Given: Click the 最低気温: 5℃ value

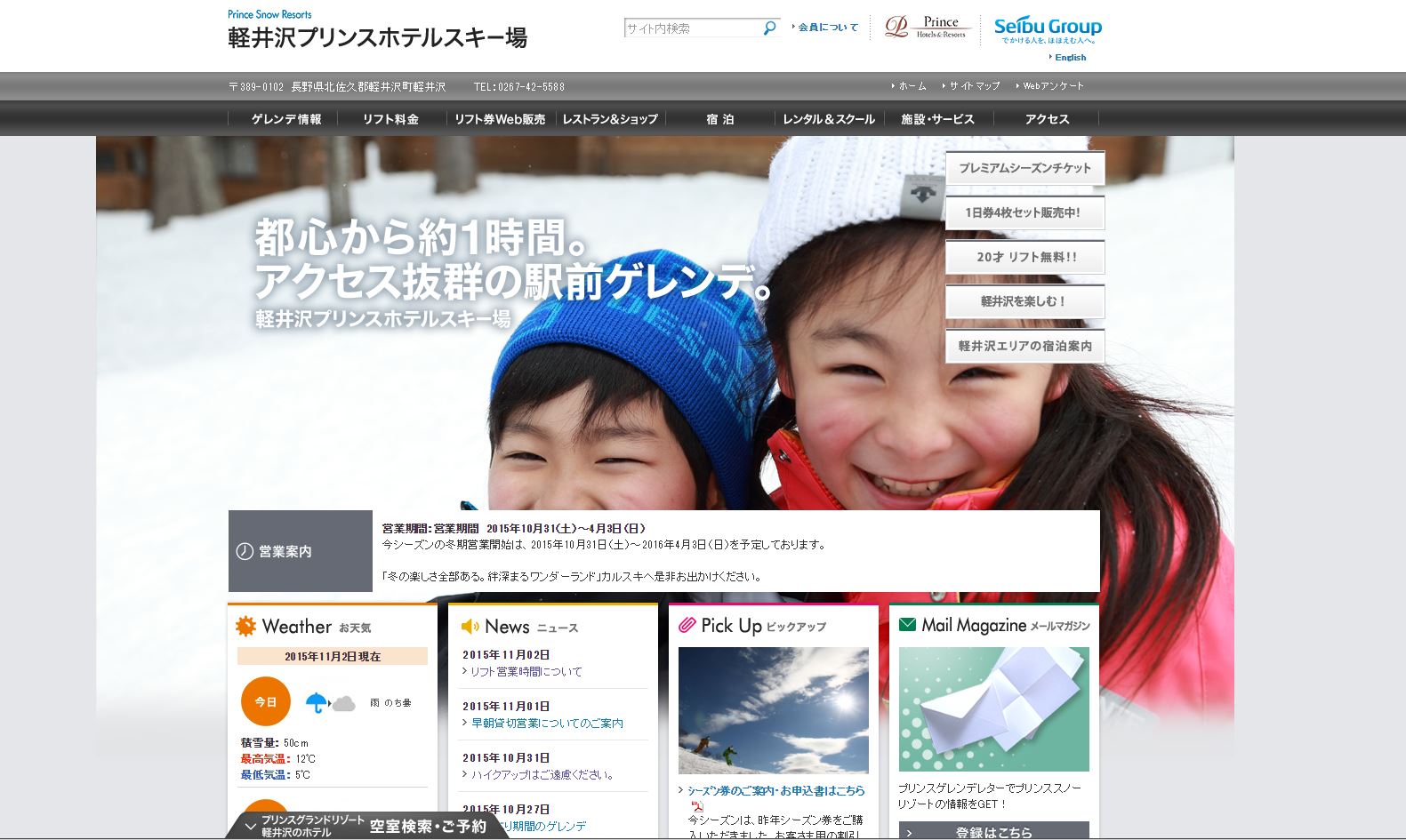Looking at the screenshot, I should tap(275, 775).
